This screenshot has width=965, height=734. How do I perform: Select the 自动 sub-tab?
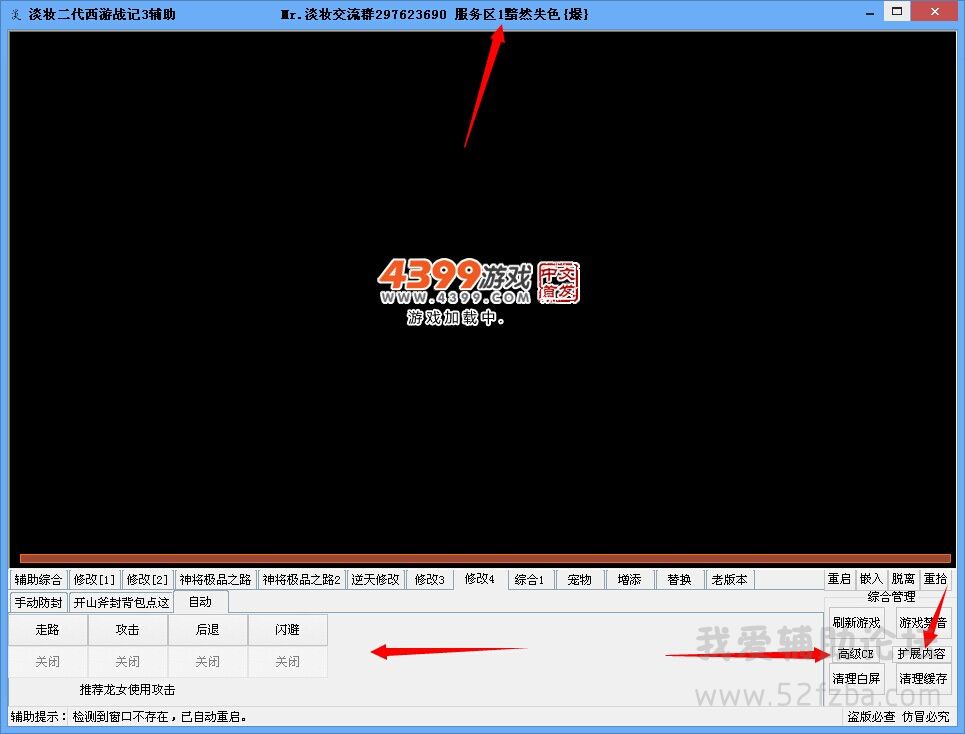point(201,602)
